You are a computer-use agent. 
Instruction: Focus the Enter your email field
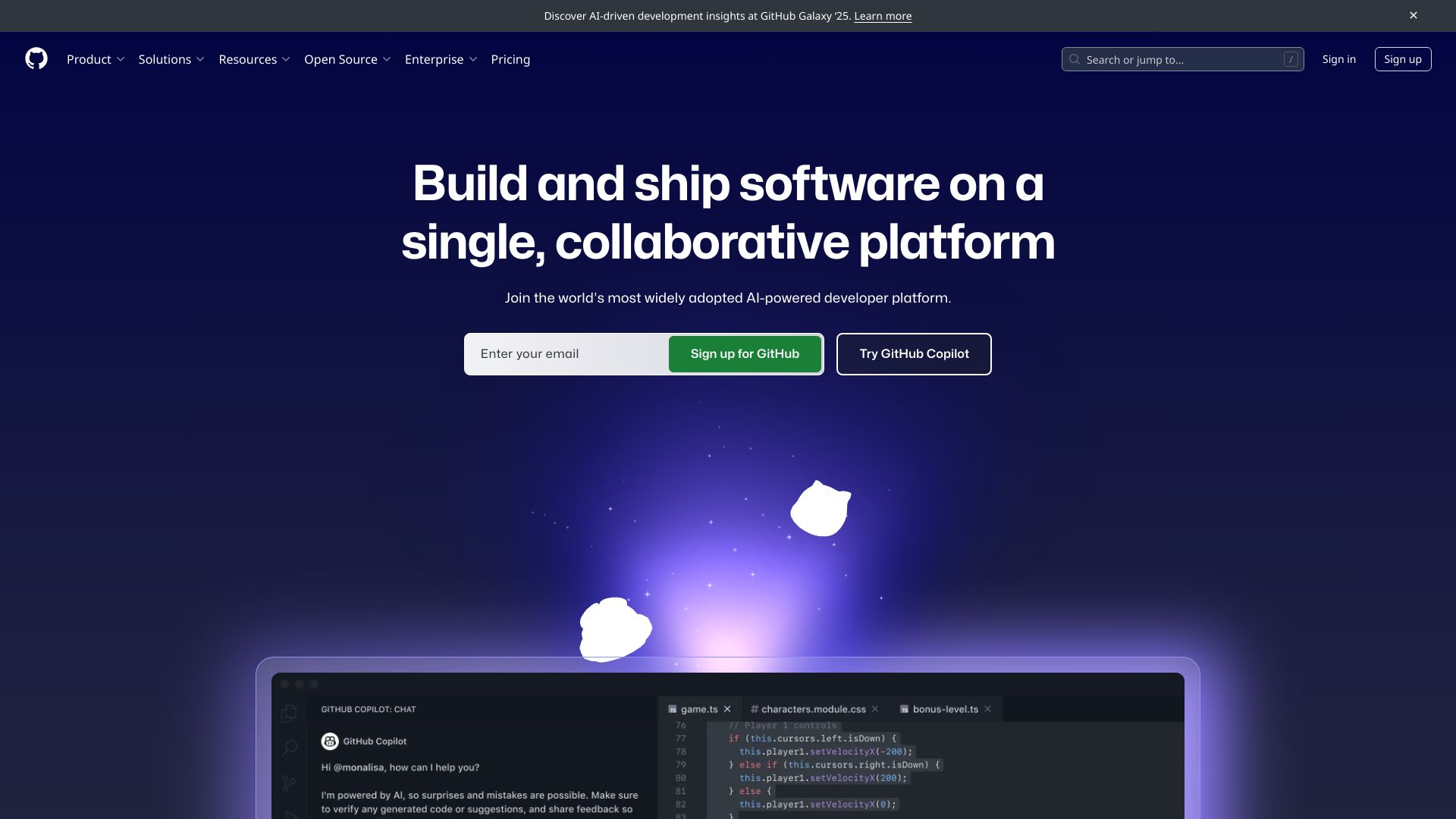(567, 354)
